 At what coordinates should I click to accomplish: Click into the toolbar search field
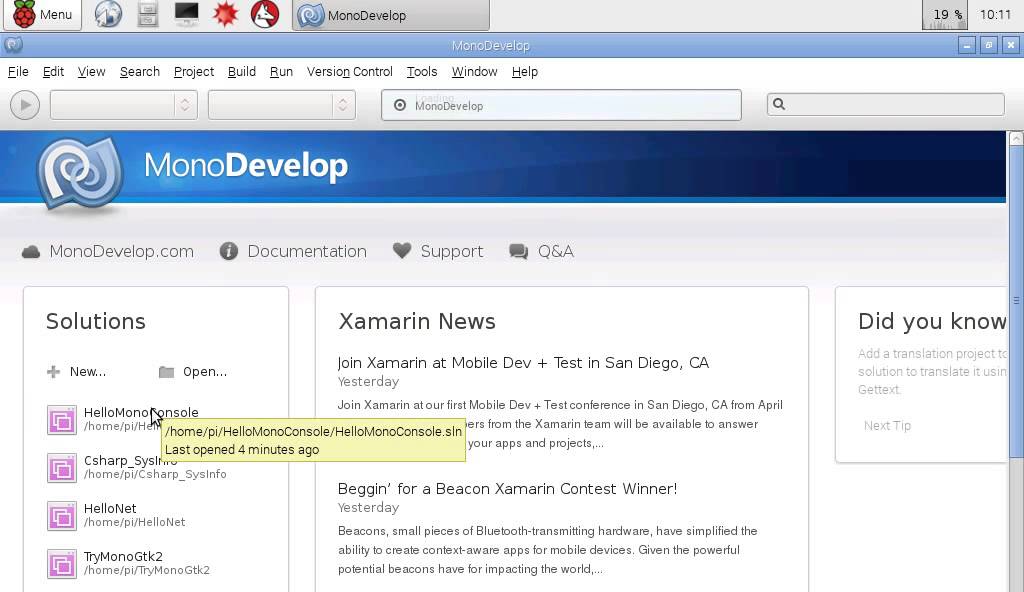click(886, 105)
